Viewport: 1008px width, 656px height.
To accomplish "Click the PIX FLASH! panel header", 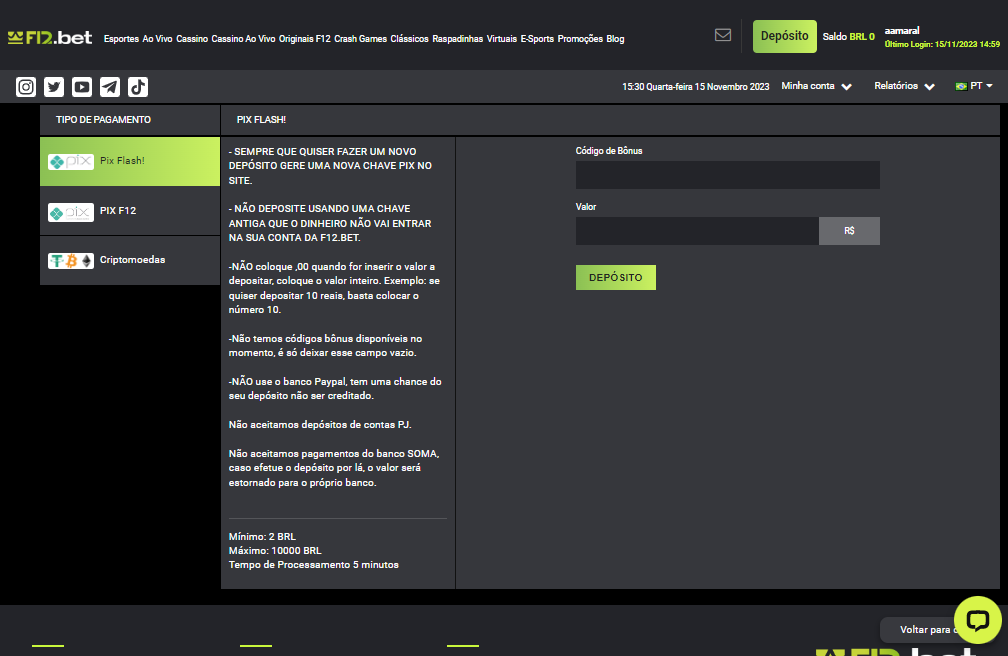I will point(261,120).
